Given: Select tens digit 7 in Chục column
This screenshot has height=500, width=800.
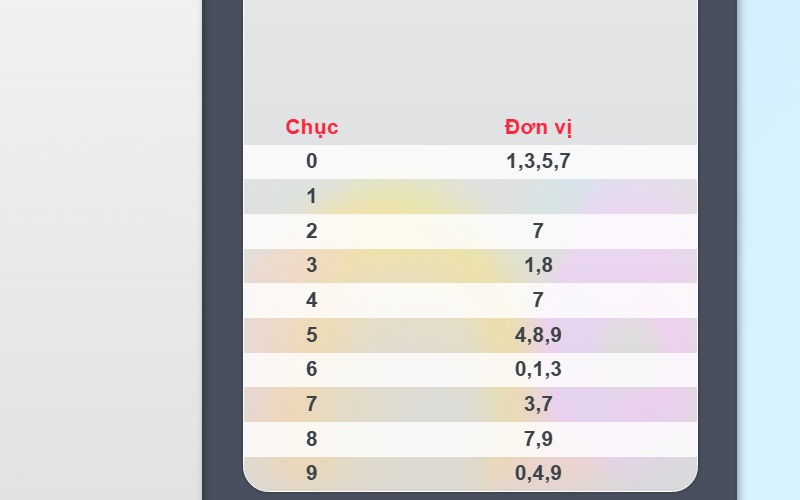Looking at the screenshot, I should [x=312, y=404].
